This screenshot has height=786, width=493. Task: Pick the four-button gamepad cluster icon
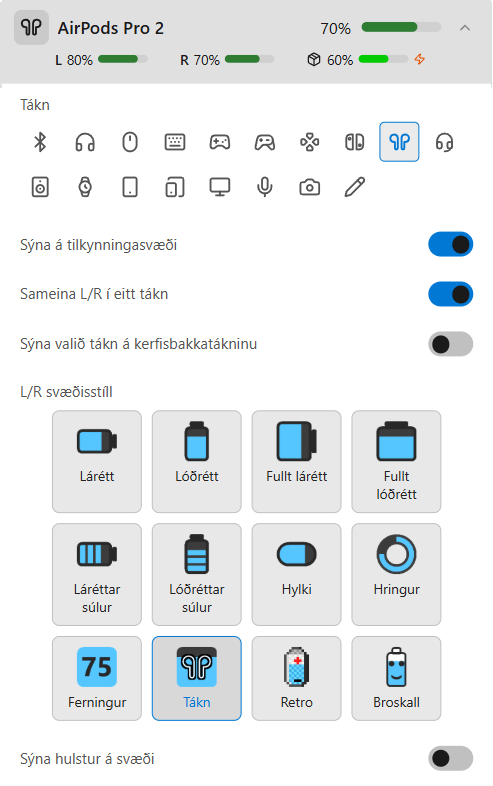pos(309,142)
